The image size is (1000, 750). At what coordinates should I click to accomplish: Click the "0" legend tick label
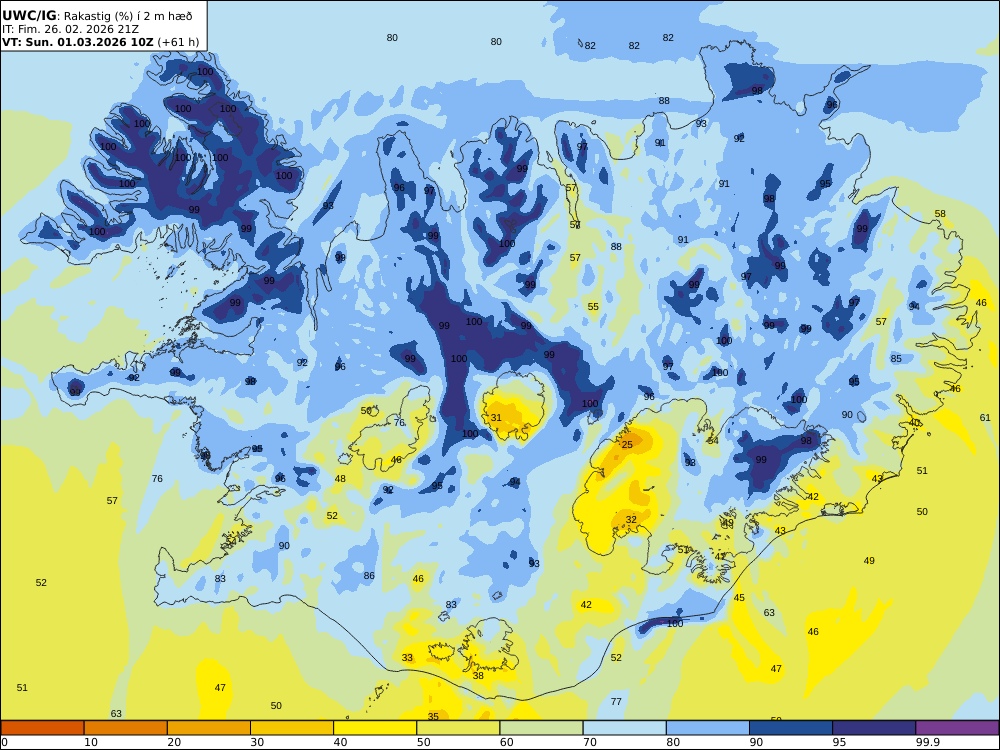(x=4, y=742)
